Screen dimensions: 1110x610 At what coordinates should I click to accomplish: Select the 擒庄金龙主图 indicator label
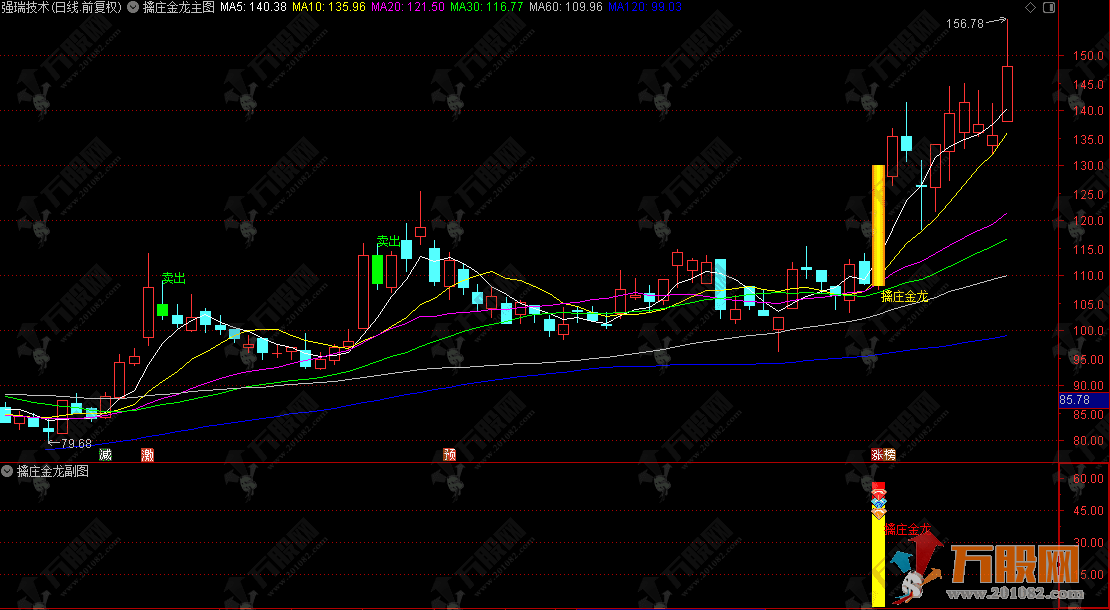pyautogui.click(x=177, y=7)
